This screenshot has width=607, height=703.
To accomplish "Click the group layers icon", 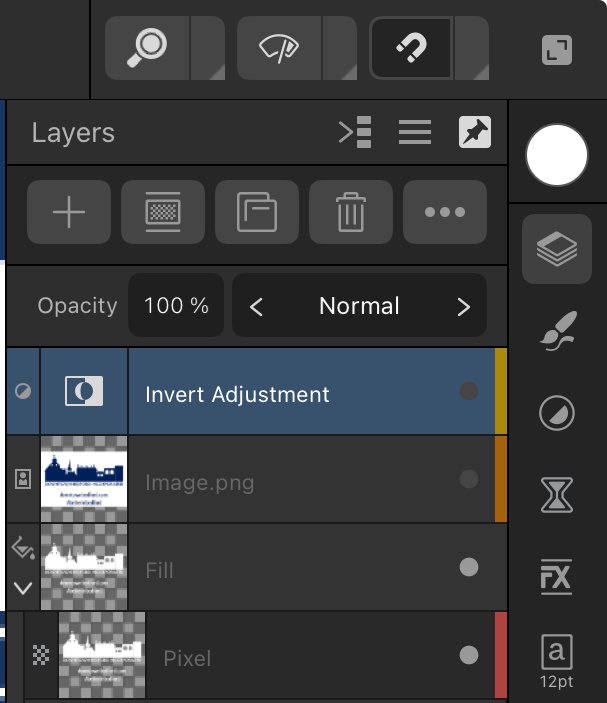I will click(257, 212).
